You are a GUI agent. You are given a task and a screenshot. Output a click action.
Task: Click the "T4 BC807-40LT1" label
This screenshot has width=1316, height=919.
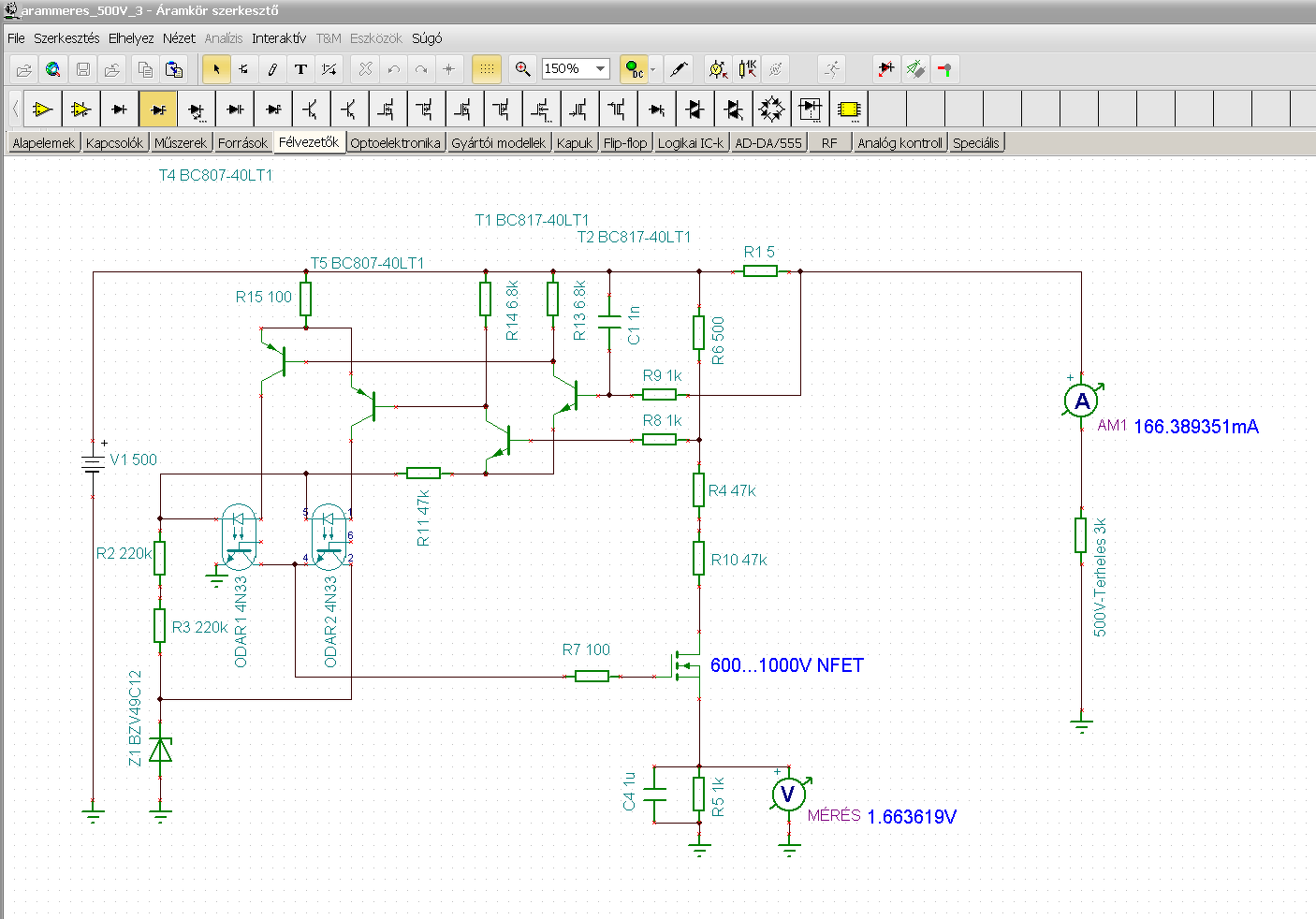click(x=216, y=175)
